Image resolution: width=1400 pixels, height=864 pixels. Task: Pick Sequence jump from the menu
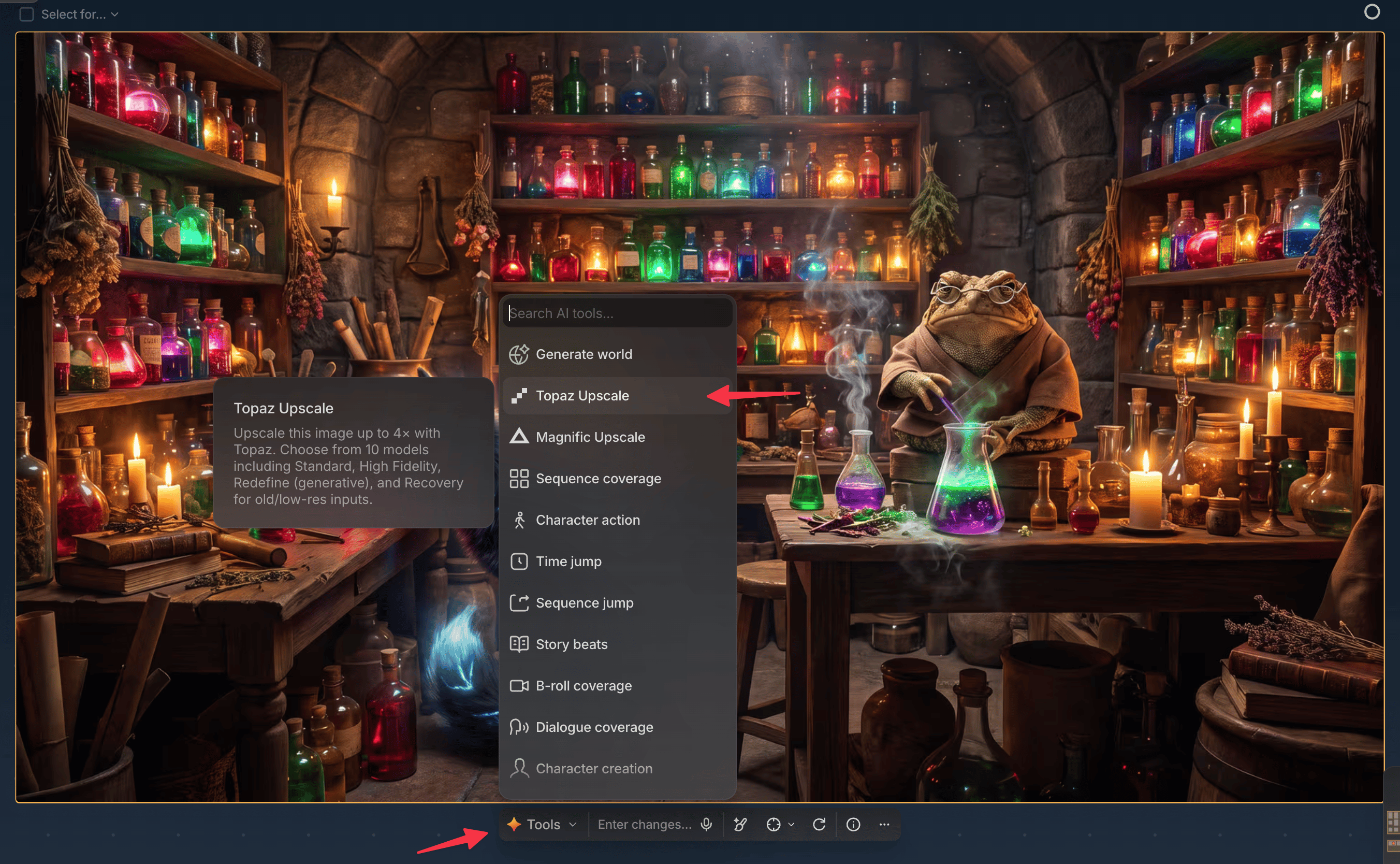(617, 603)
